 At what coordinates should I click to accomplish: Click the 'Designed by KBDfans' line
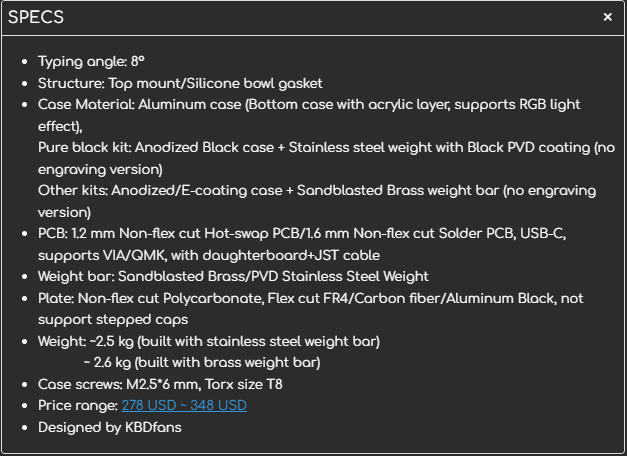click(x=110, y=427)
